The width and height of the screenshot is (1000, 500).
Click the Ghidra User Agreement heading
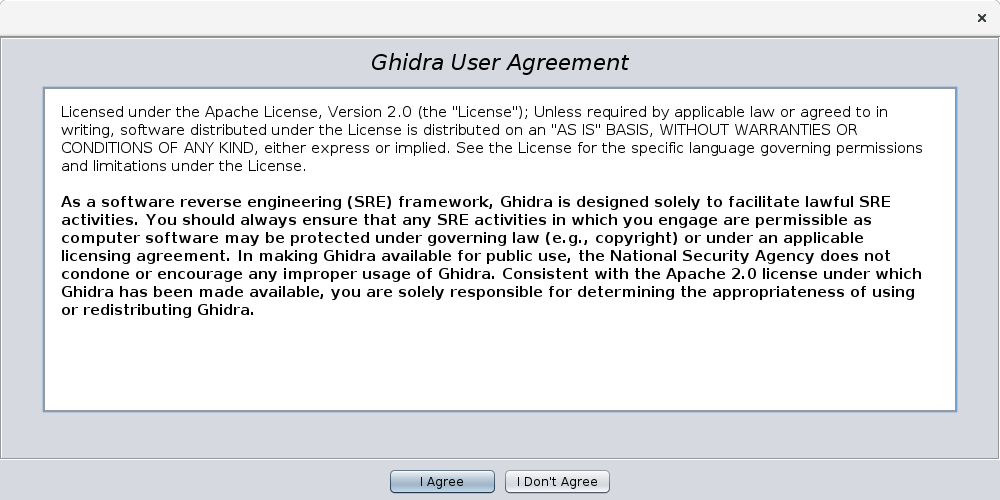pyautogui.click(x=499, y=62)
